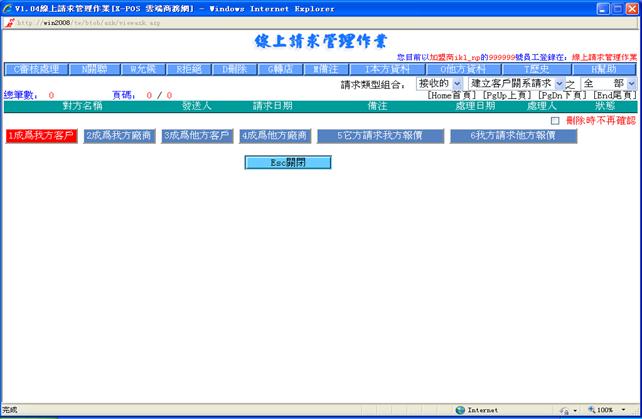Click the Internet Explorer icon in title bar

tap(8, 8)
